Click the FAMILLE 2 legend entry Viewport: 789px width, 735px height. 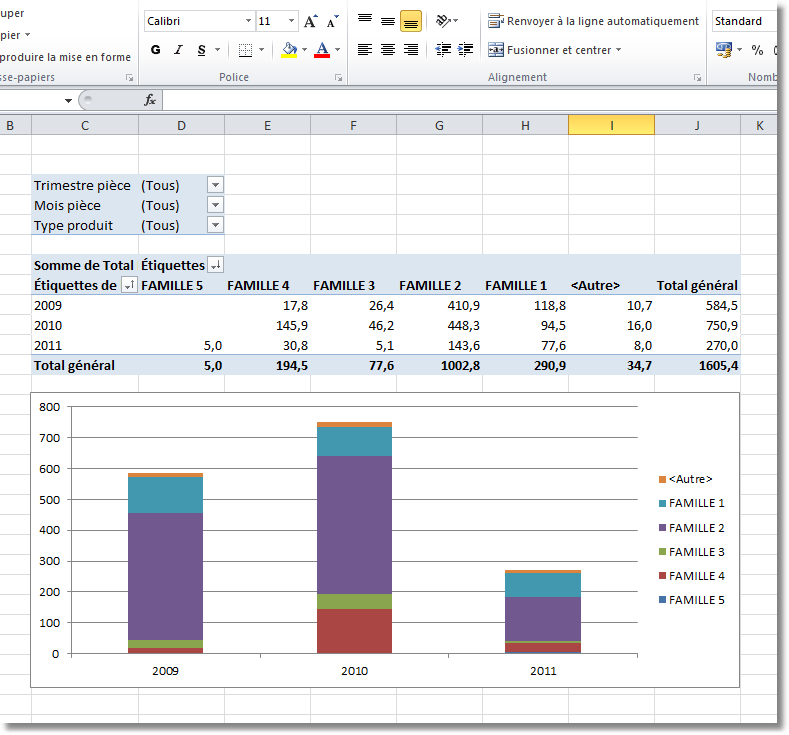pyautogui.click(x=696, y=528)
